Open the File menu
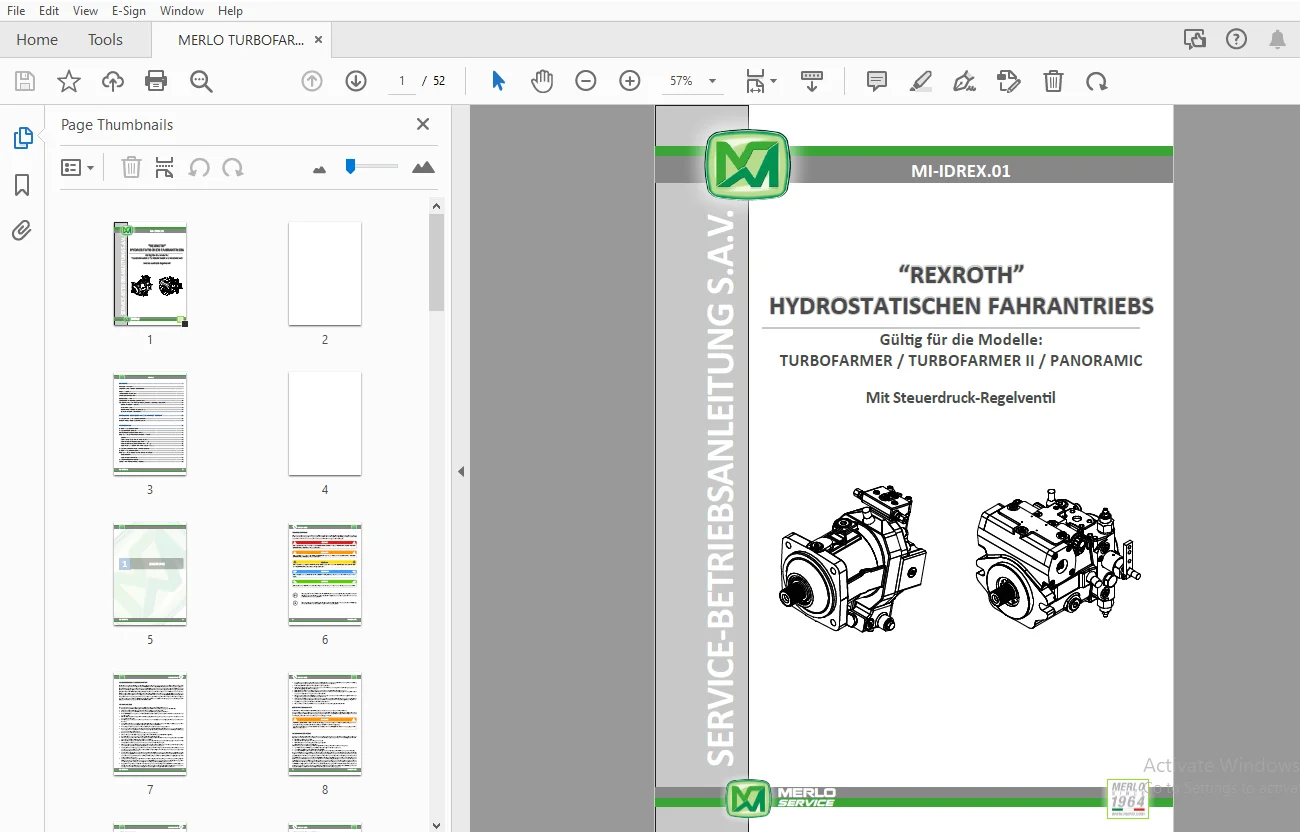This screenshot has height=832, width=1300. (x=16, y=11)
